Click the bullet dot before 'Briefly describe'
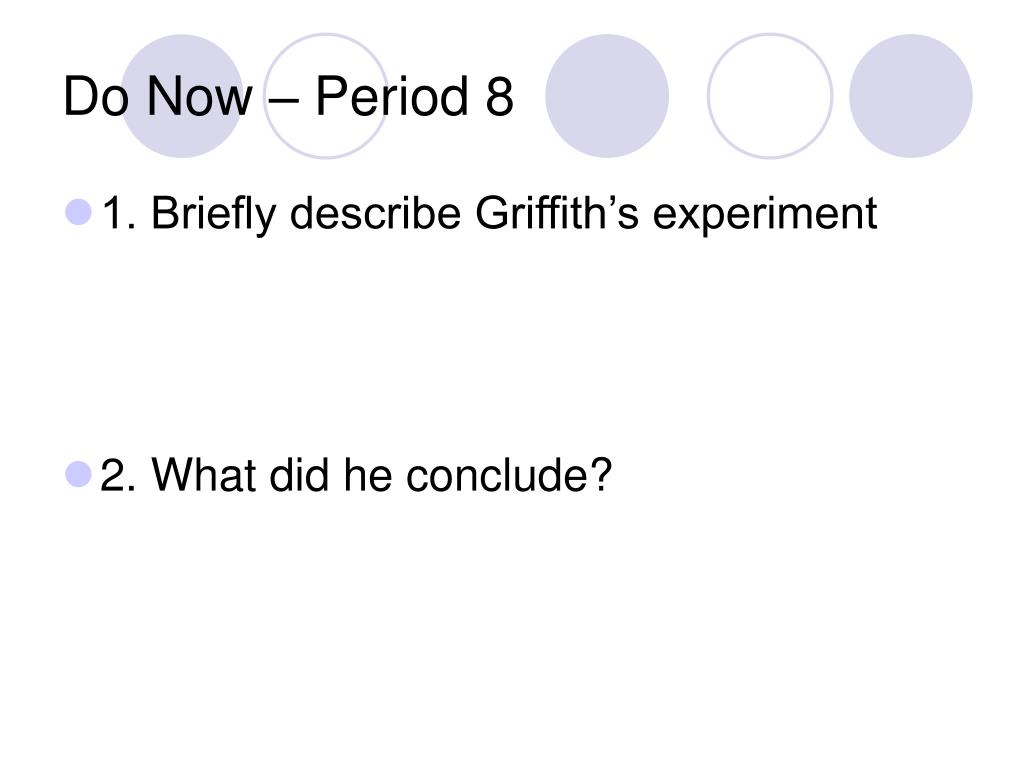 [78, 212]
